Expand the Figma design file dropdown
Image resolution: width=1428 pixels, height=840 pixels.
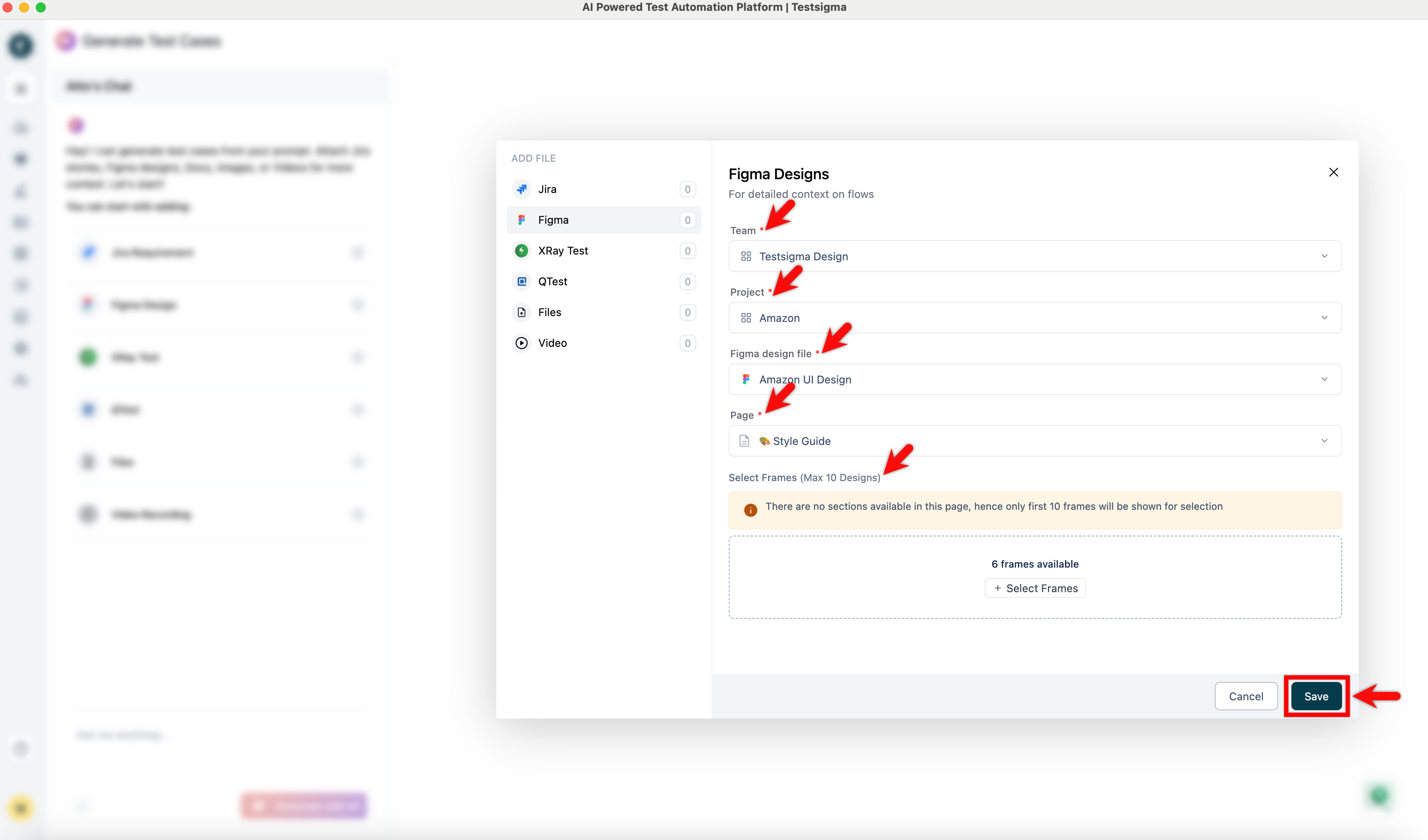[1324, 379]
